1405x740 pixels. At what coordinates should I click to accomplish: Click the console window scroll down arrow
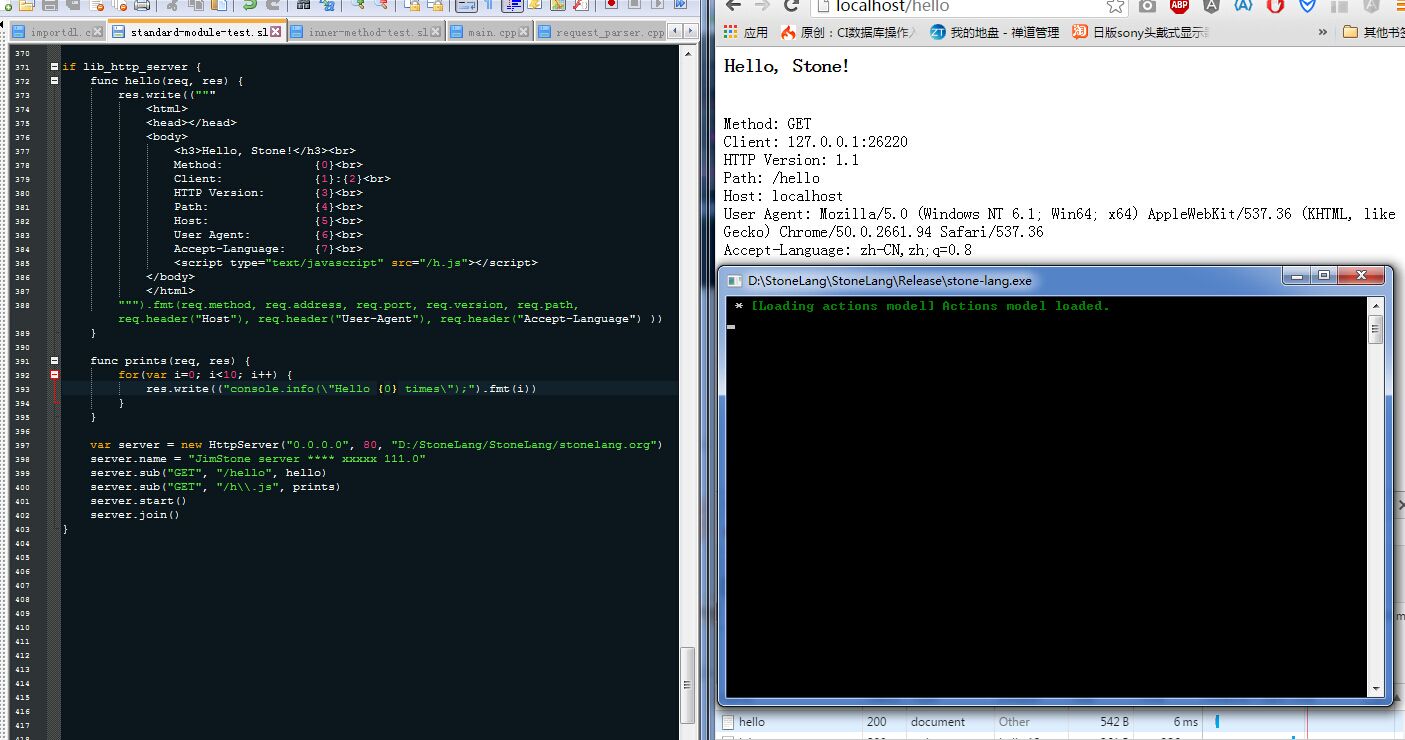click(1376, 688)
